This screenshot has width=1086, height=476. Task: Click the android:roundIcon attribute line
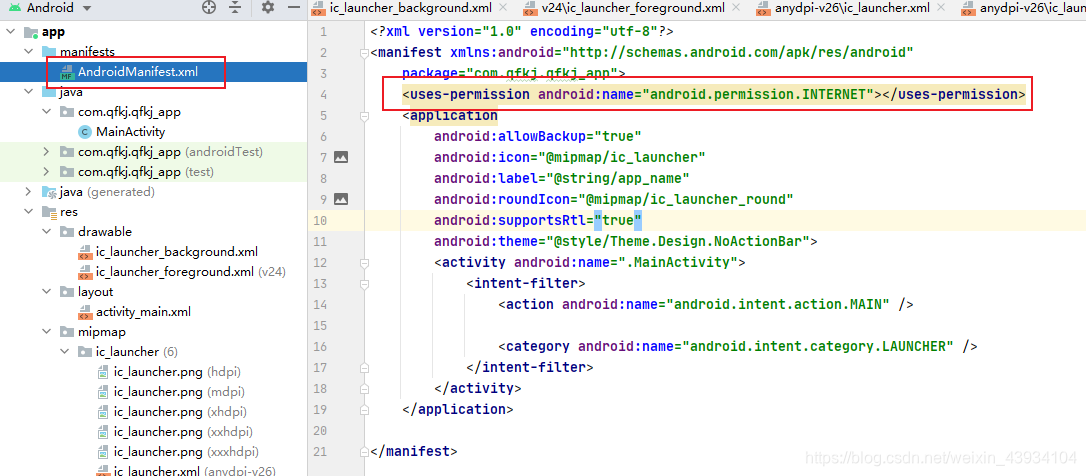(x=614, y=200)
